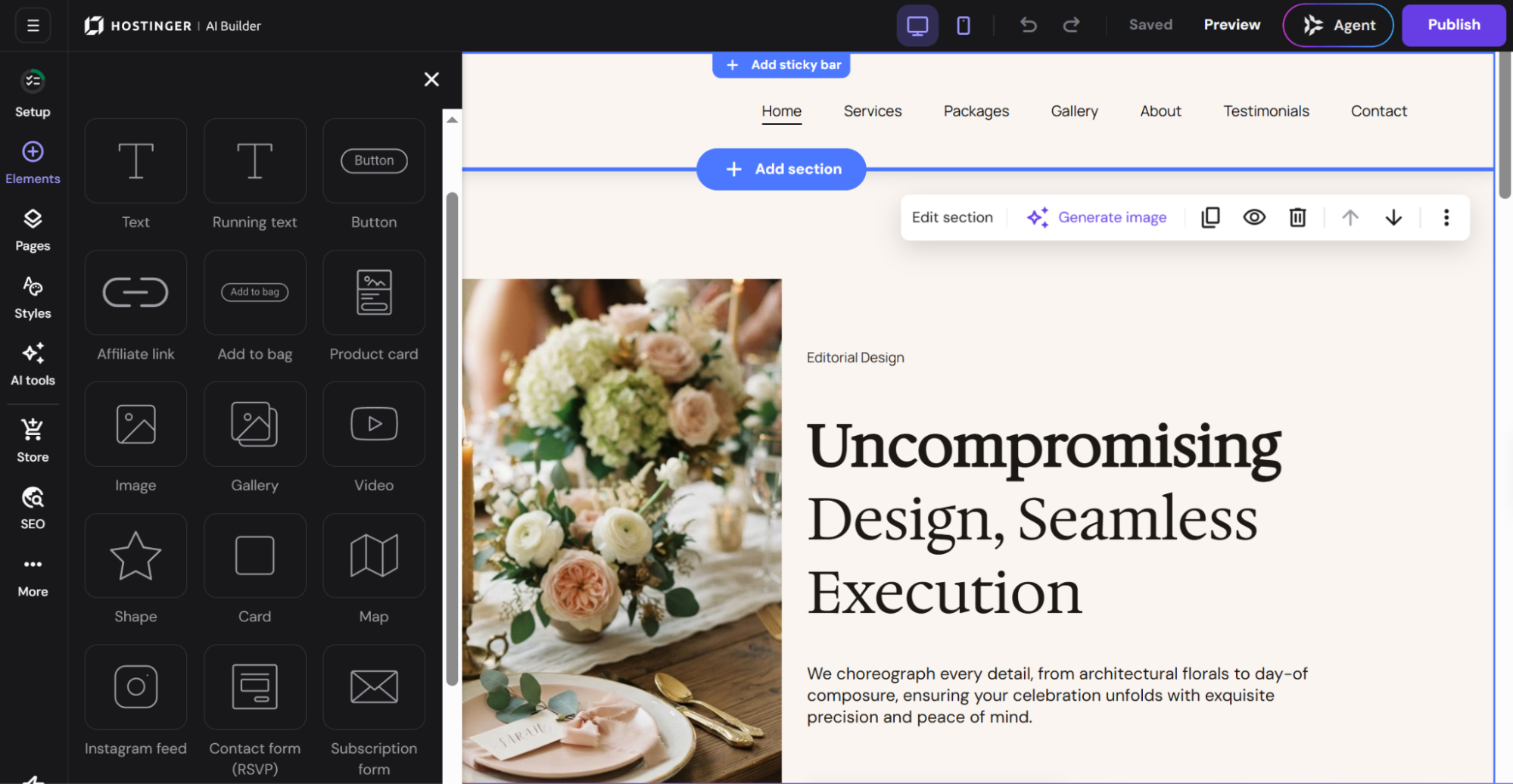Add a Shape element

tap(135, 555)
